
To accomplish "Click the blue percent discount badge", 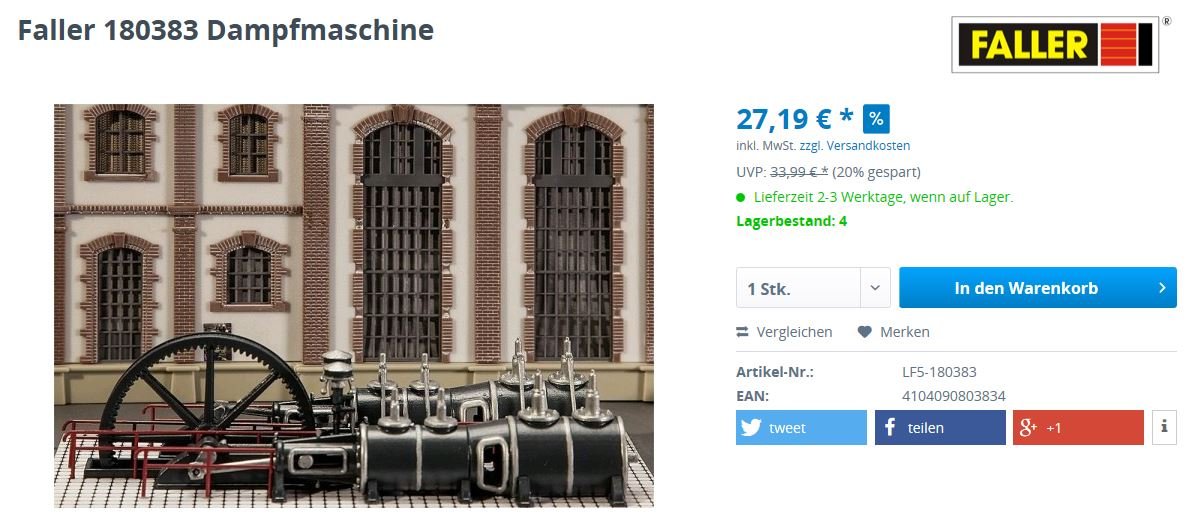I will [876, 119].
